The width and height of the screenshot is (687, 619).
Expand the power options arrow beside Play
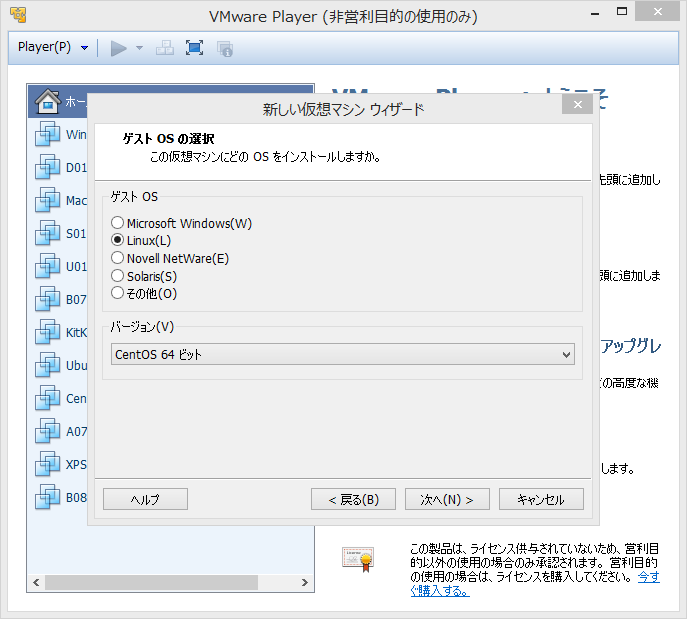pos(139,48)
